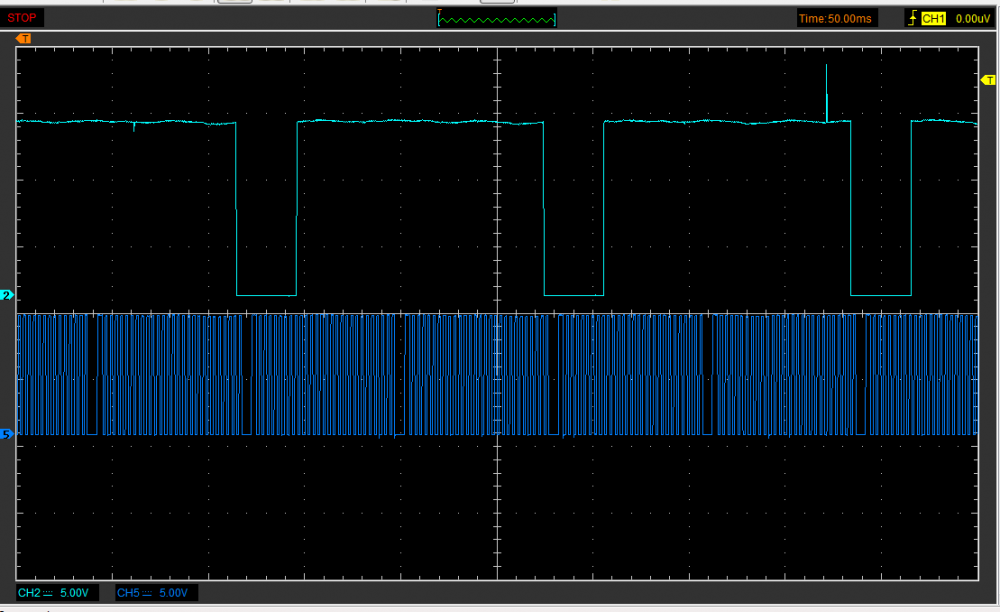Click the small downward glitch on cyan trace
Screen dimensions: 1000x612
click(135, 127)
